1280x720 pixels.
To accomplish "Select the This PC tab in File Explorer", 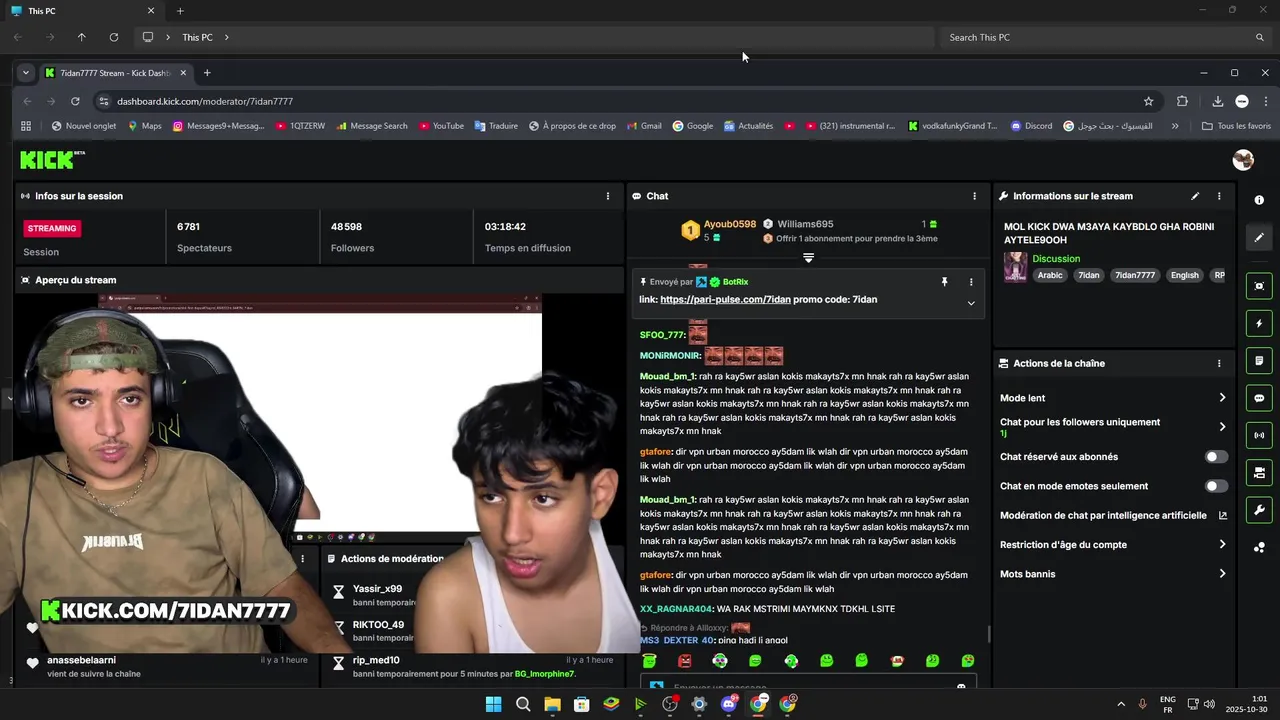I will click(82, 11).
